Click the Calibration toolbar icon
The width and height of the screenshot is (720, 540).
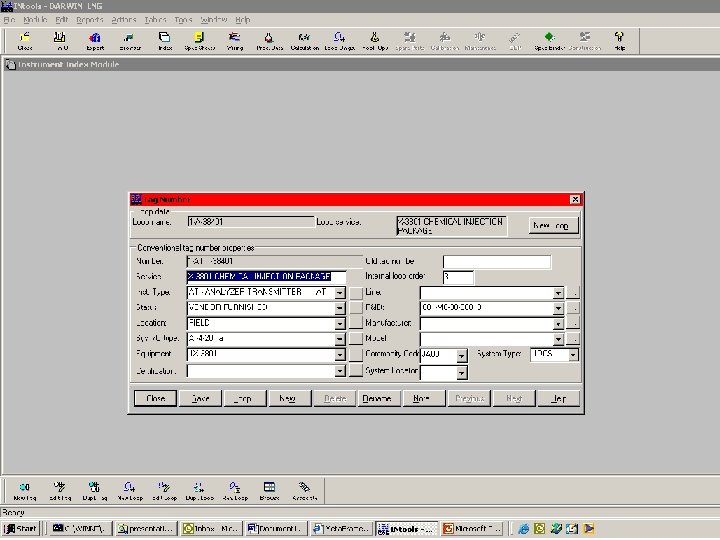(x=444, y=41)
